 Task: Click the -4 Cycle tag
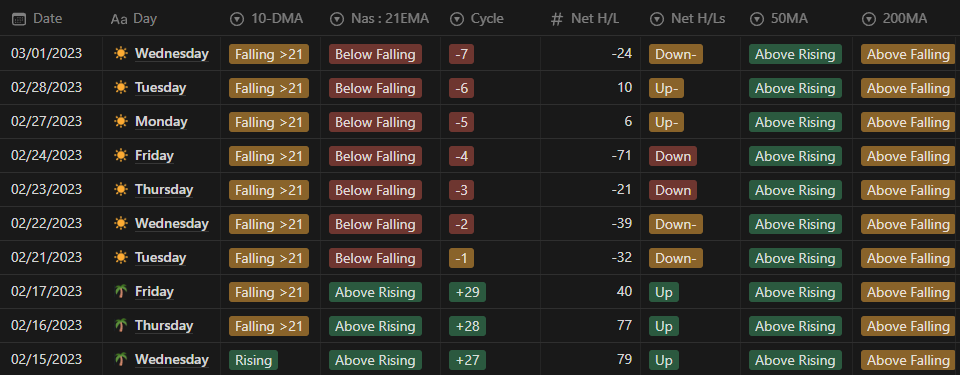point(461,156)
